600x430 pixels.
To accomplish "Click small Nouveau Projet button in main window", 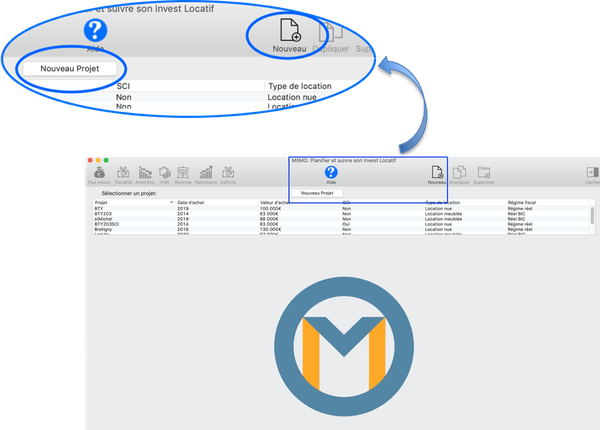I will click(317, 193).
